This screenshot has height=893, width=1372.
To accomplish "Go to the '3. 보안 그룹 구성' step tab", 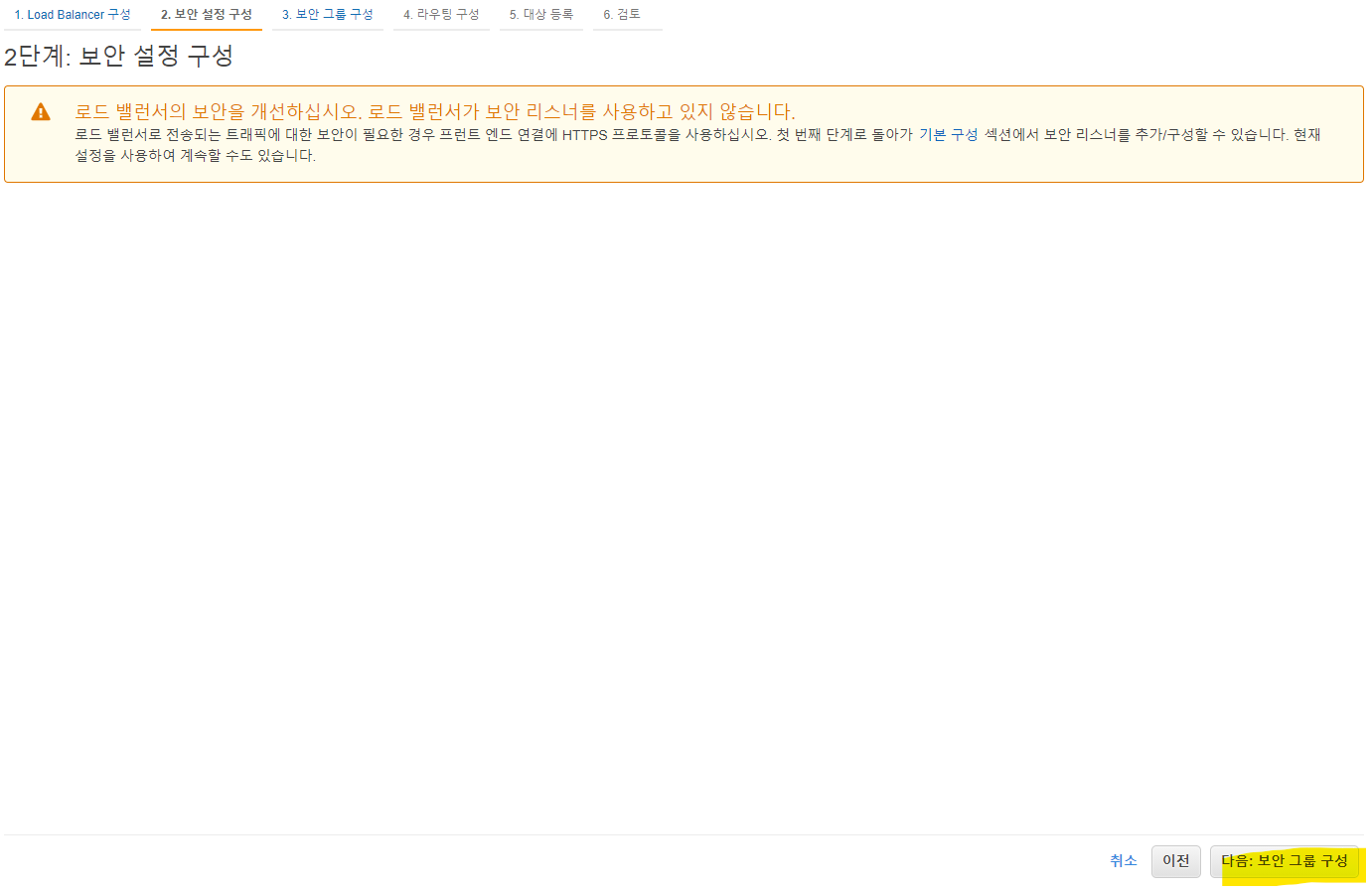I will pos(328,15).
